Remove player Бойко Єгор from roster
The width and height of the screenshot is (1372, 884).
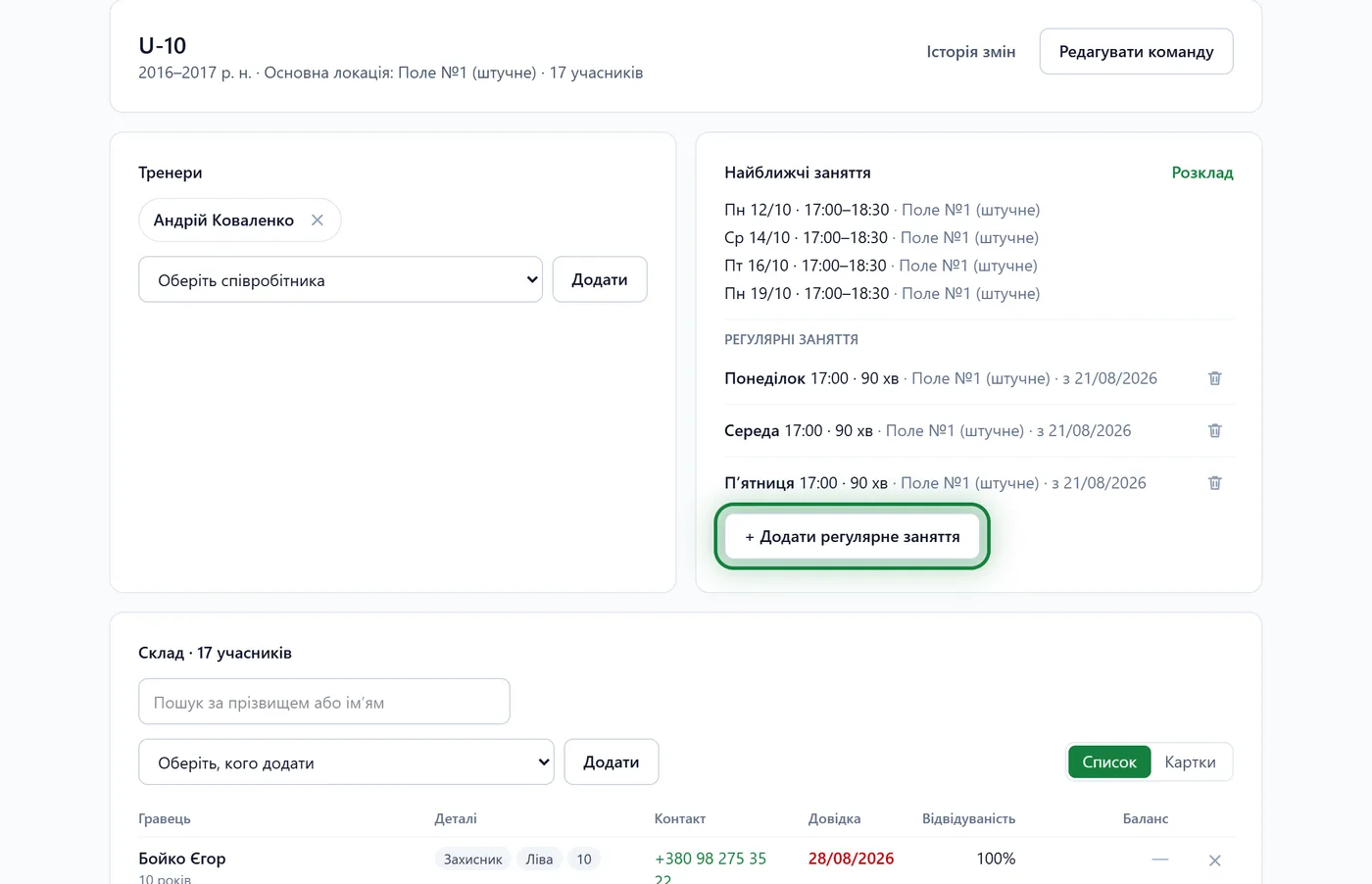[x=1214, y=860]
